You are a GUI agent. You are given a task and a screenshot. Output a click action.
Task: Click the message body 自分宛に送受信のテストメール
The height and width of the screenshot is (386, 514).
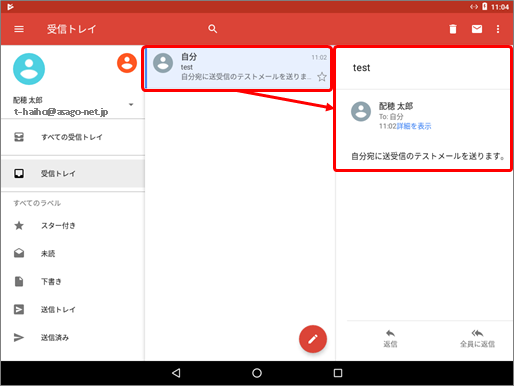(428, 156)
